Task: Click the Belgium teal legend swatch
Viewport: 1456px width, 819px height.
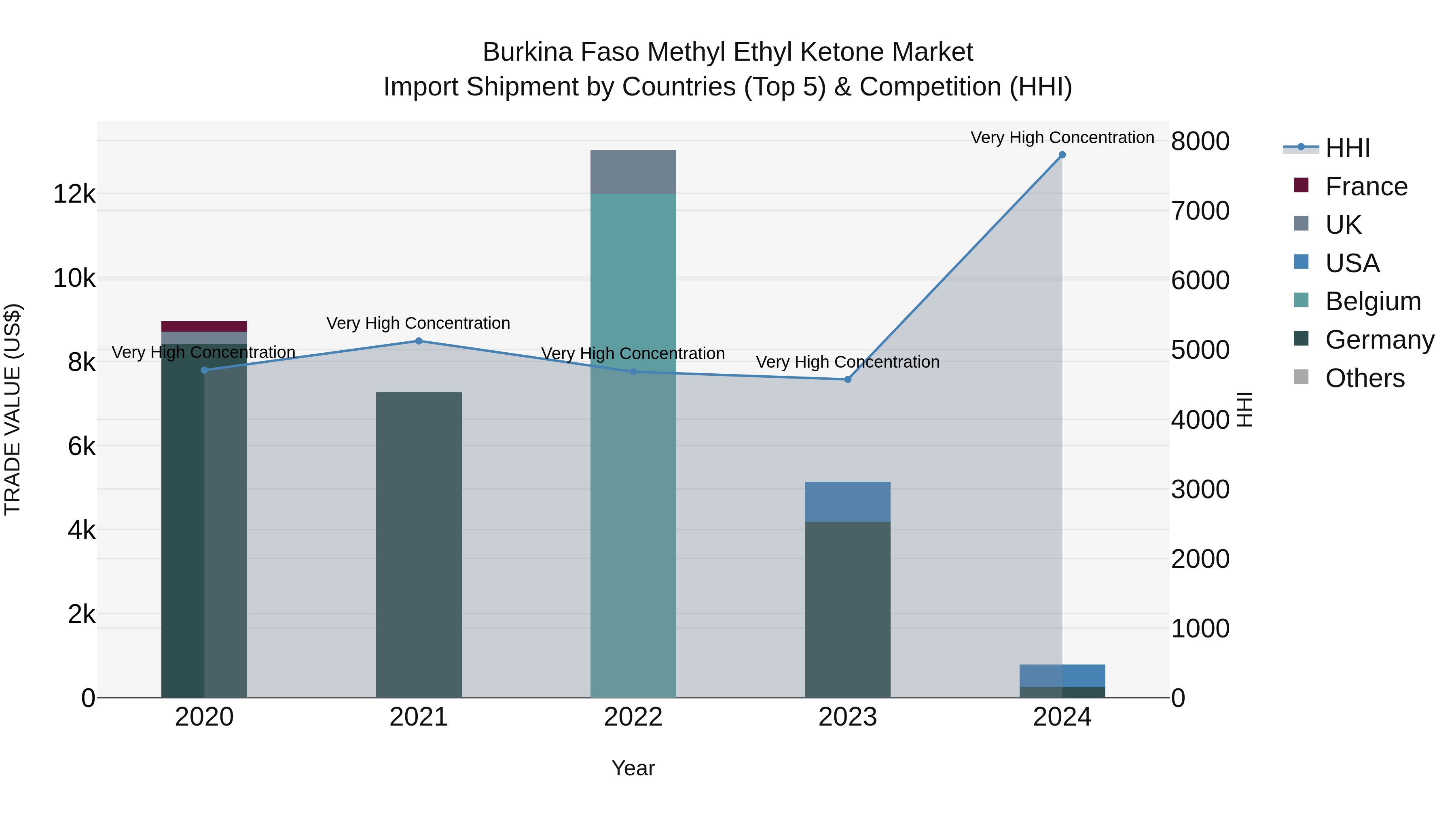Action: tap(1301, 300)
